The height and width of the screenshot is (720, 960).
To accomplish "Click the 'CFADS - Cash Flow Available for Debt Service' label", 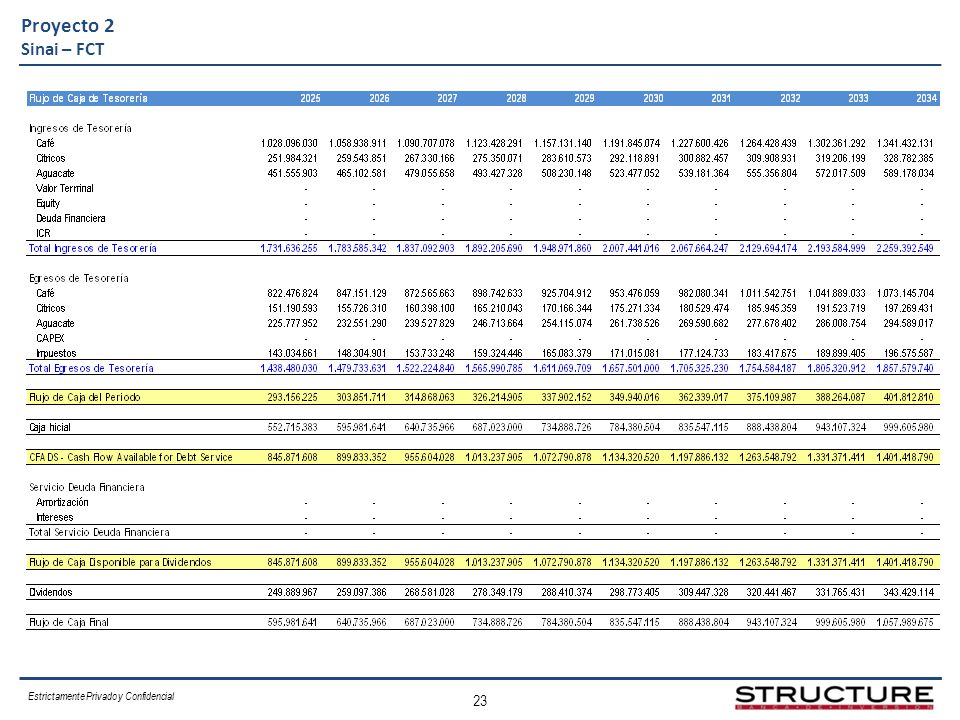I will 130,457.
